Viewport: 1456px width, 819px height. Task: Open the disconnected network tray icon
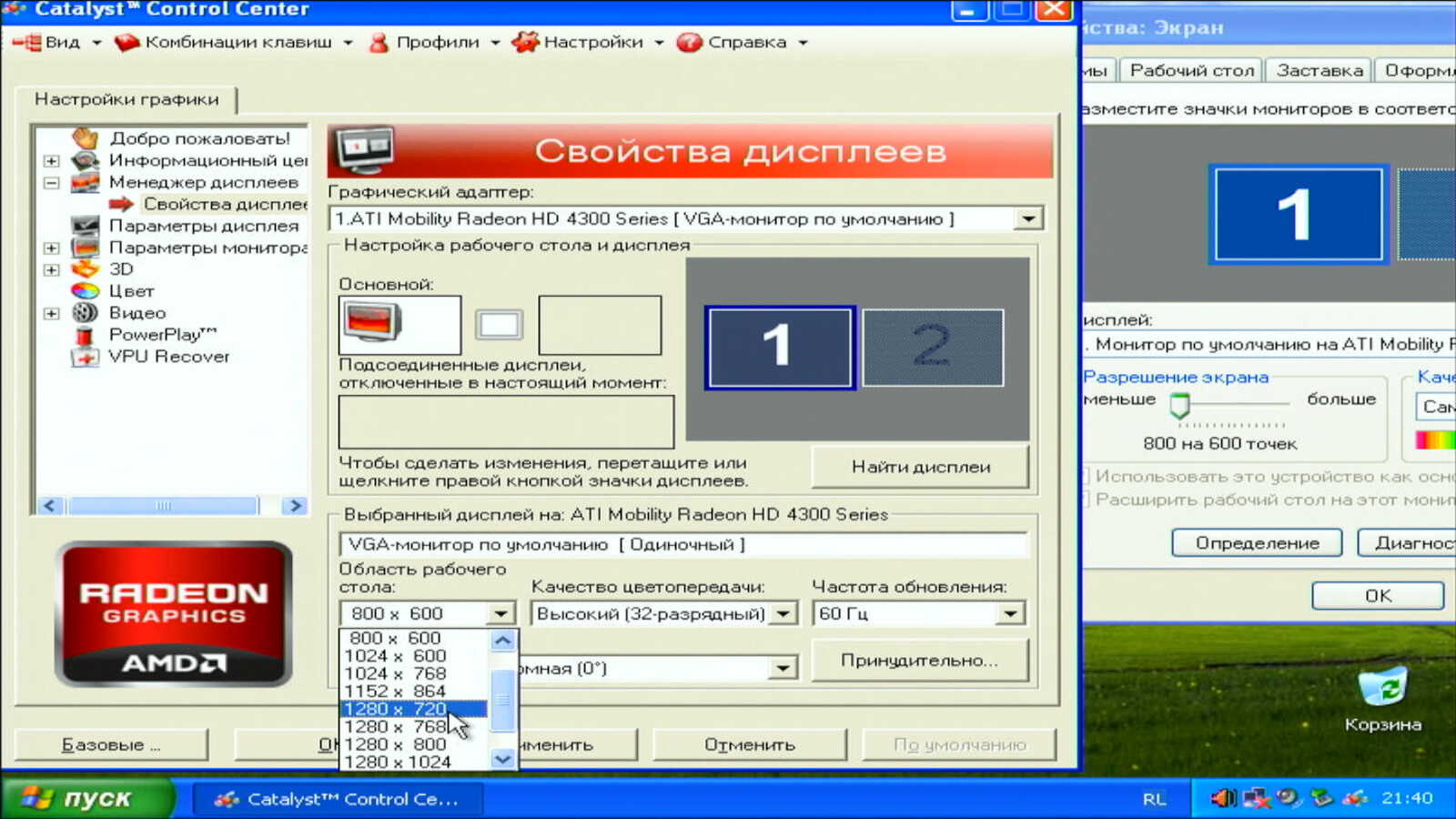click(x=1256, y=798)
